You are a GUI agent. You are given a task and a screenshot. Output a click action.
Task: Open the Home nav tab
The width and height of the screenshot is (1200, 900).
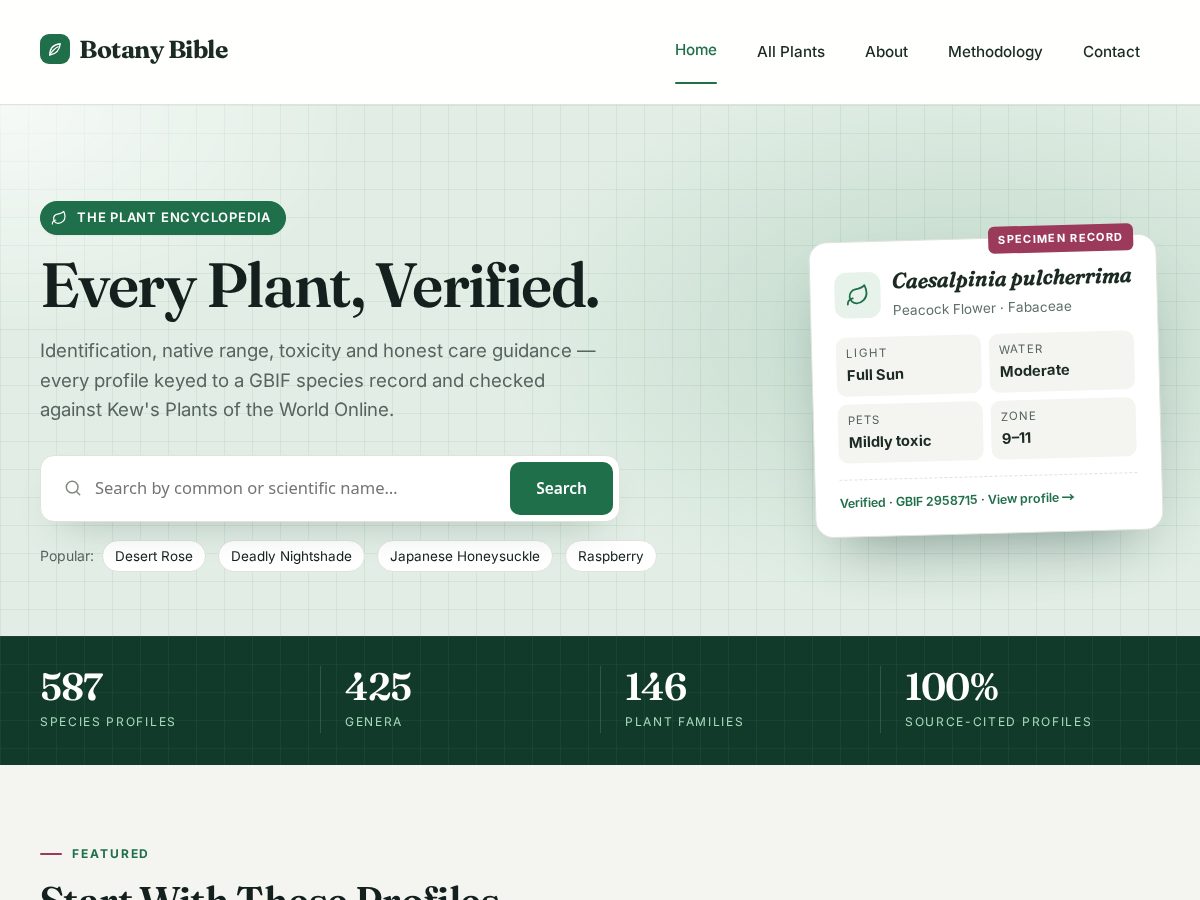pos(696,50)
